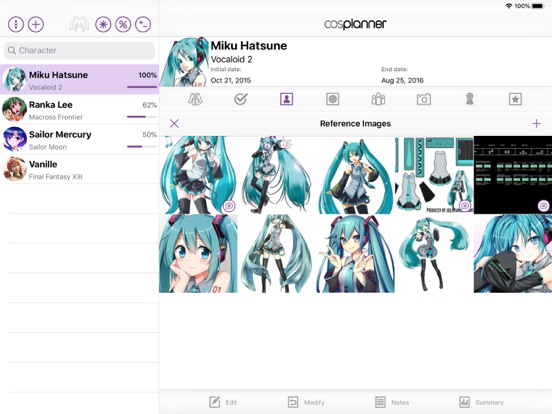Viewport: 552px width, 414px height.
Task: Select the percent sort circle icon
Action: [x=123, y=24]
